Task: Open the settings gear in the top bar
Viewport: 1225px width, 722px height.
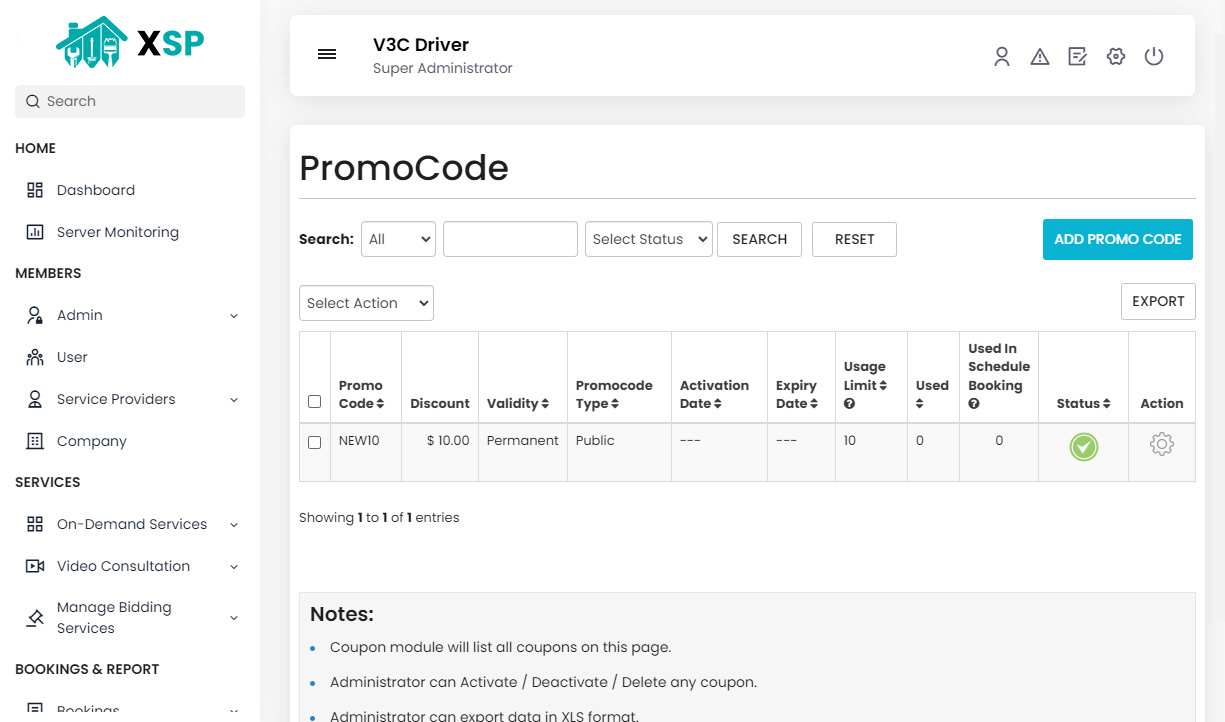Action: pos(1115,57)
